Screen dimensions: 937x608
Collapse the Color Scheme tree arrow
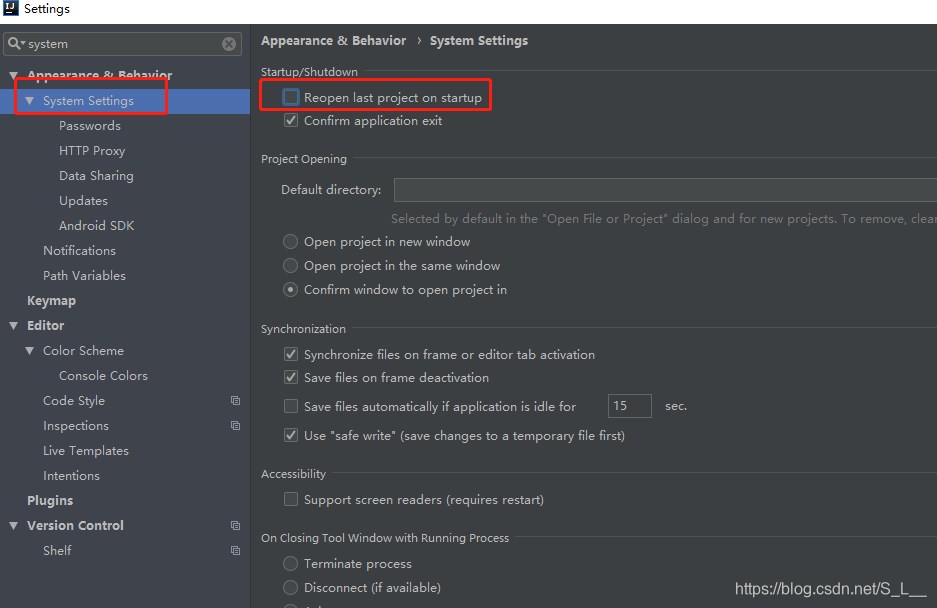tap(29, 351)
